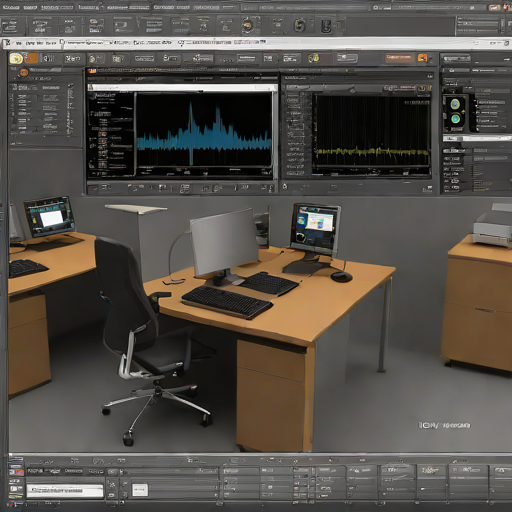Click the white text field in the bottom panel

[65, 491]
